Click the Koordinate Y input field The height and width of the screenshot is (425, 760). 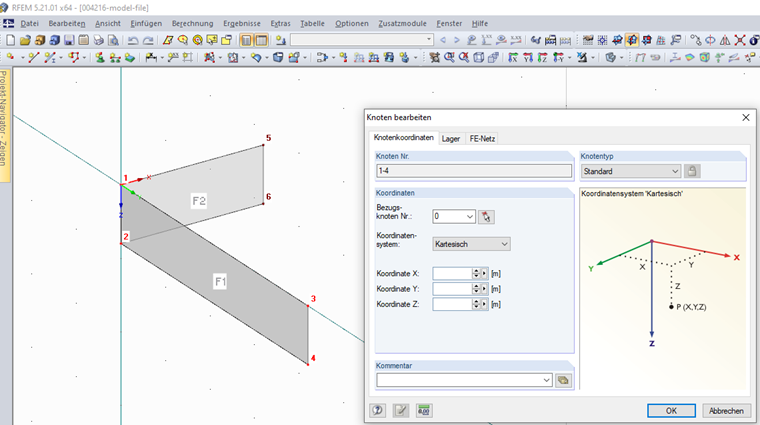[452, 289]
